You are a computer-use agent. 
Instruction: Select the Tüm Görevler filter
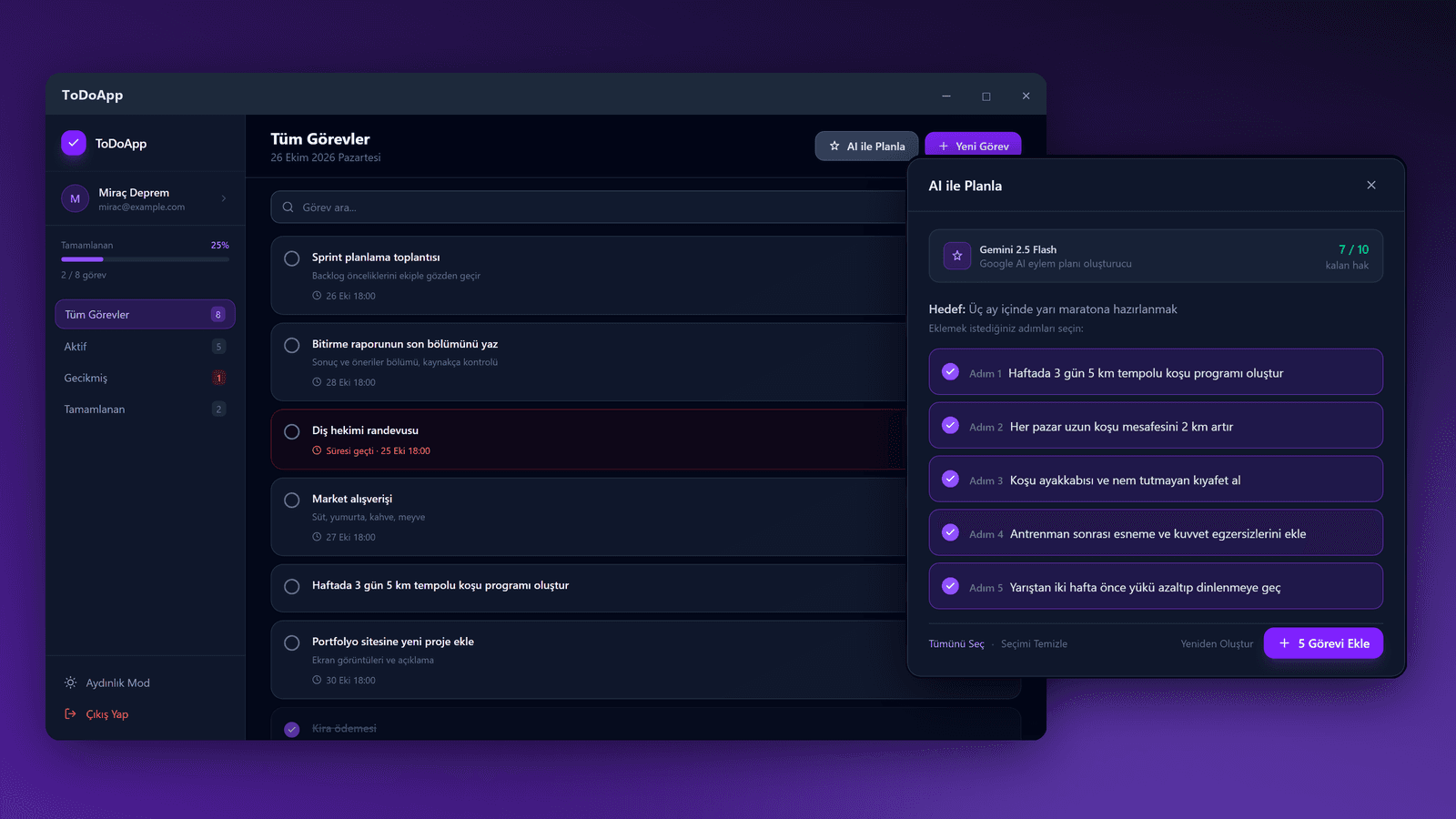pyautogui.click(x=146, y=314)
